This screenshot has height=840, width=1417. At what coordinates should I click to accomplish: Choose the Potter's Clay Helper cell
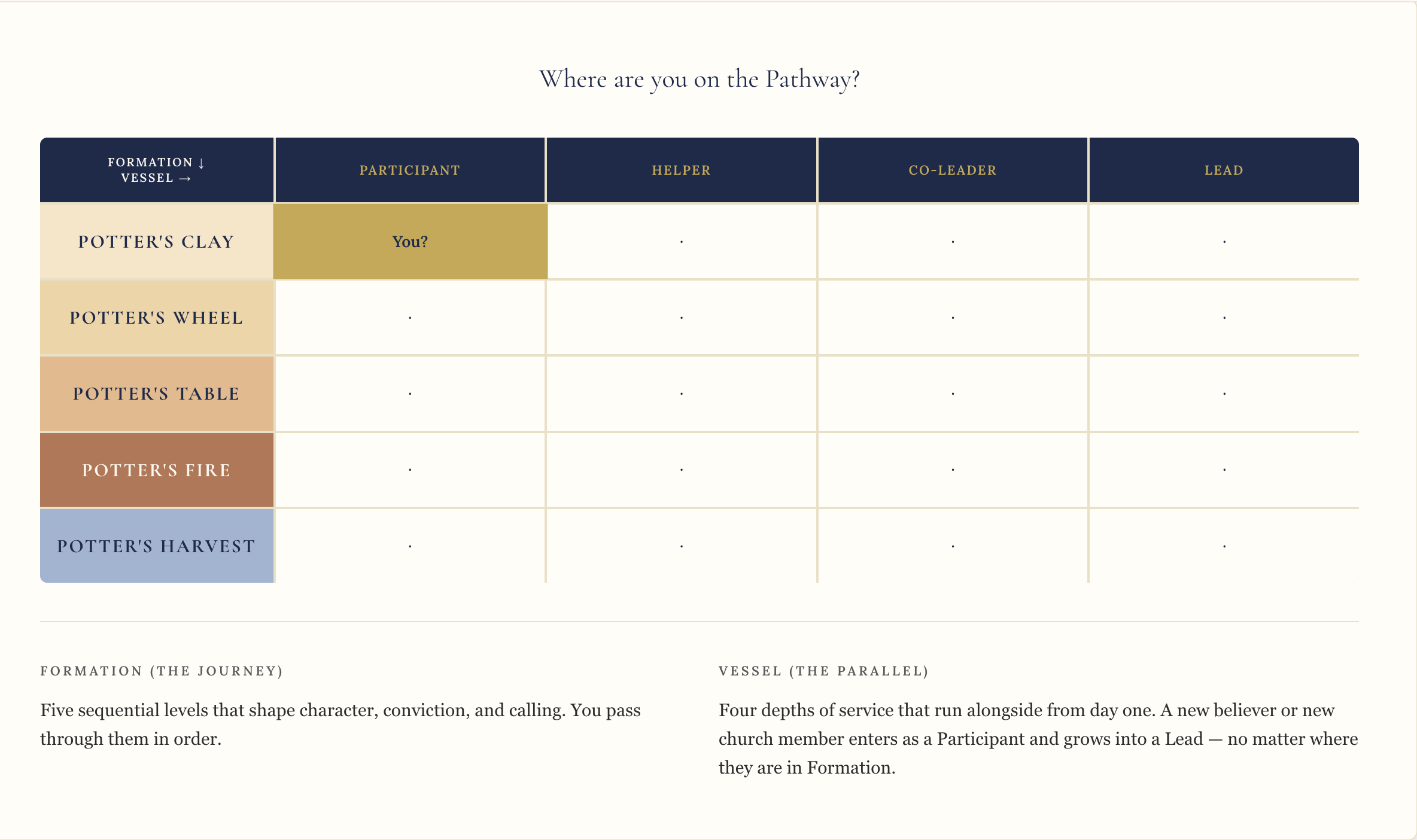point(682,241)
